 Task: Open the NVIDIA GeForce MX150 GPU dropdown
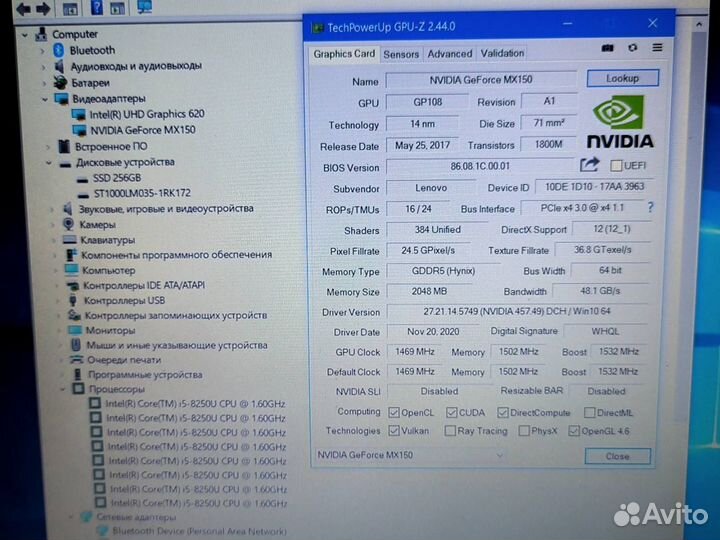[411, 455]
